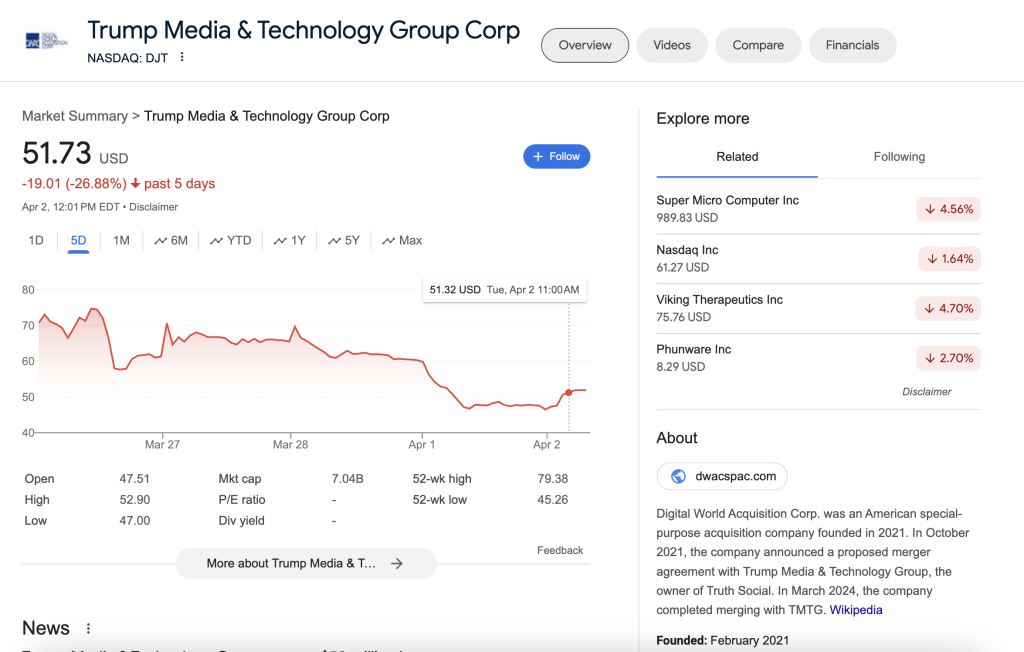
Task: Click the 1.64% down badge for Nasdaq Inc
Action: [x=950, y=259]
